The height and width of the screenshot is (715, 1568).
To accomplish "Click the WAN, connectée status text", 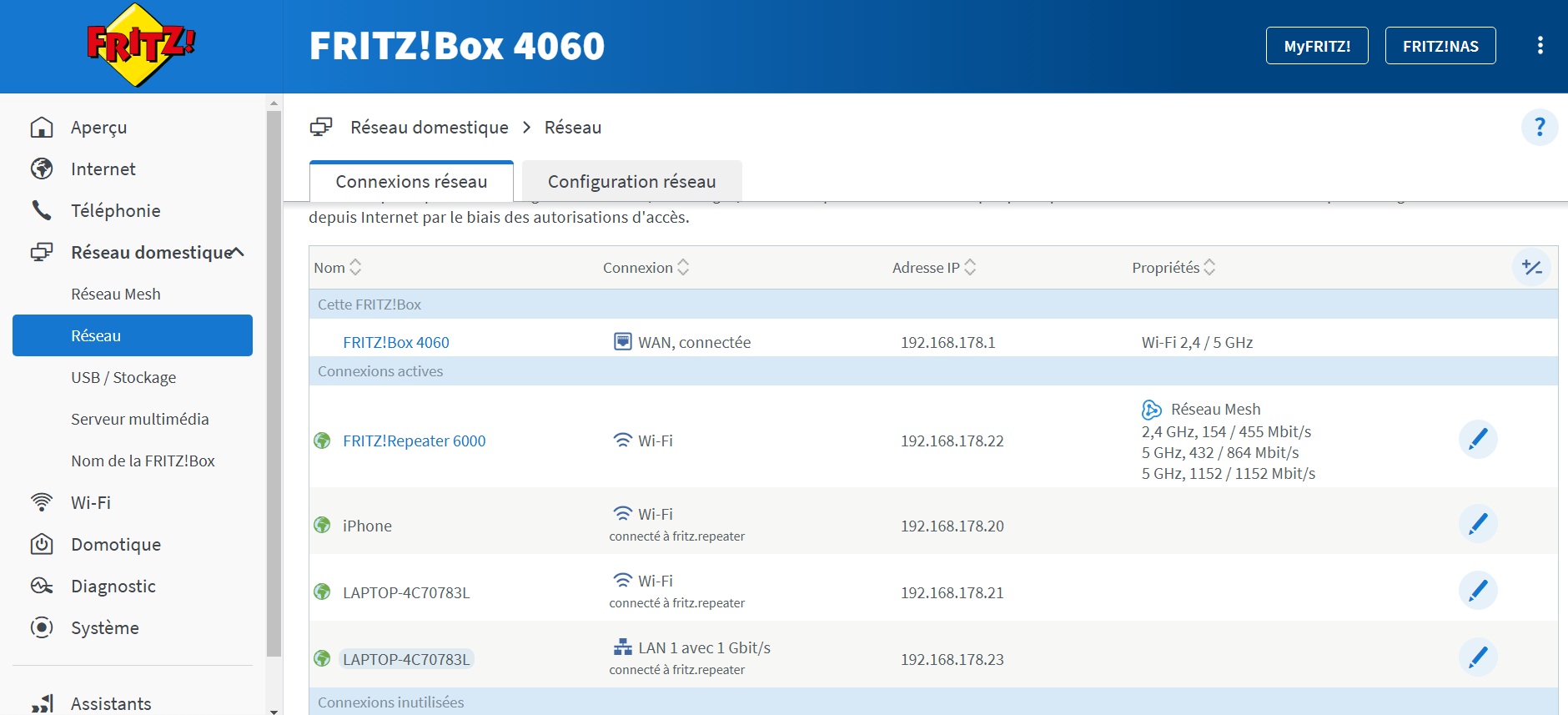I will coord(695,342).
